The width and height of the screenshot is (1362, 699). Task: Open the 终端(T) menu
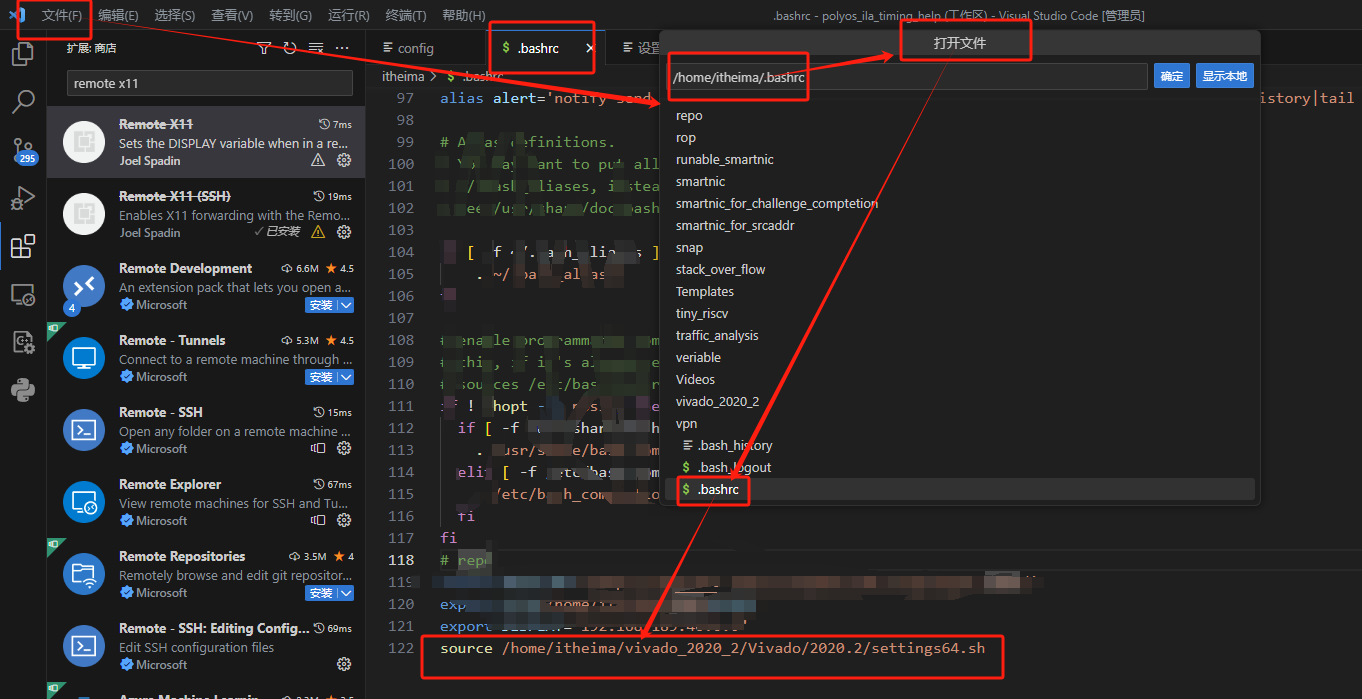(405, 15)
